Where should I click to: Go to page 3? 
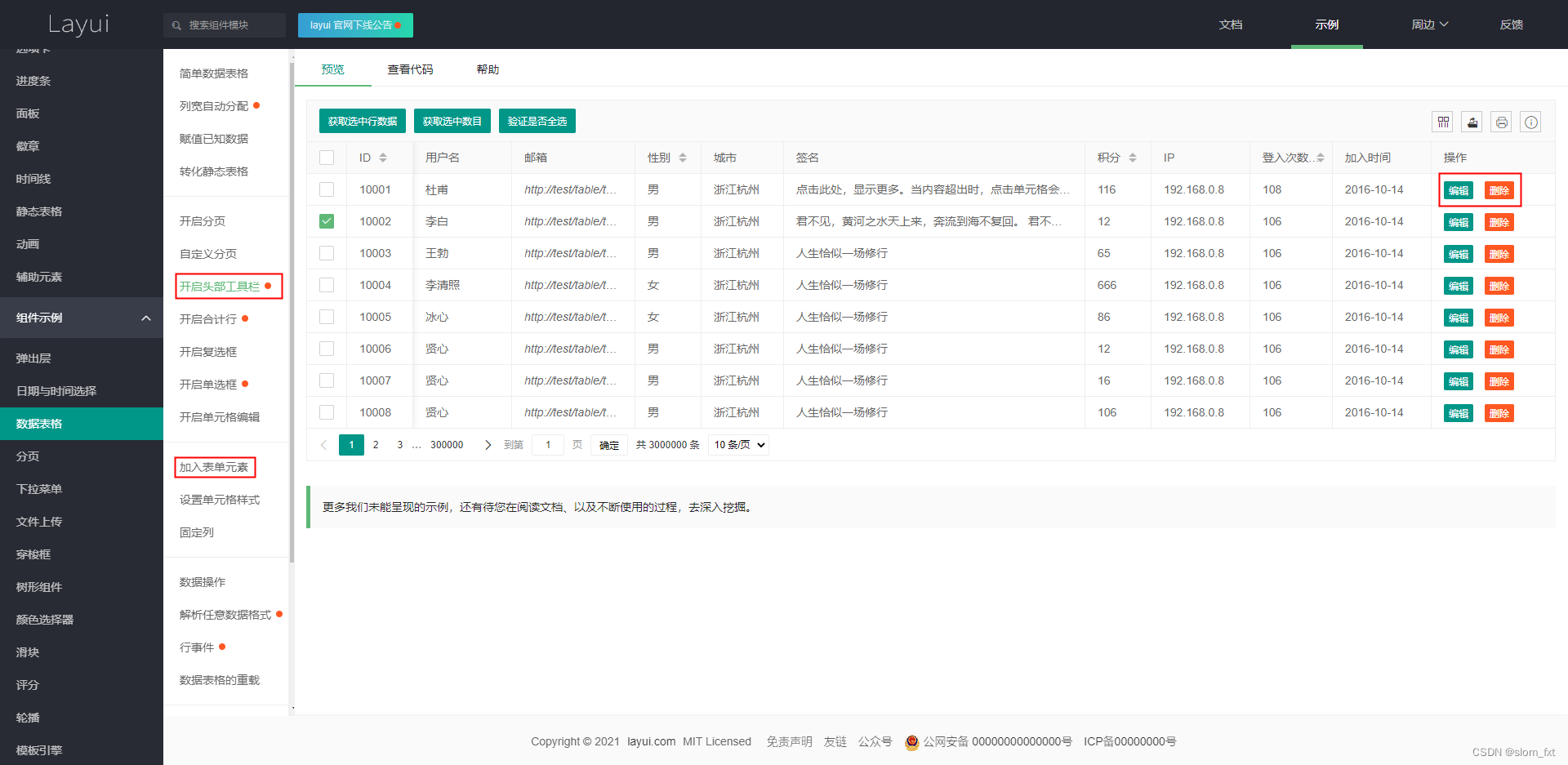click(400, 445)
